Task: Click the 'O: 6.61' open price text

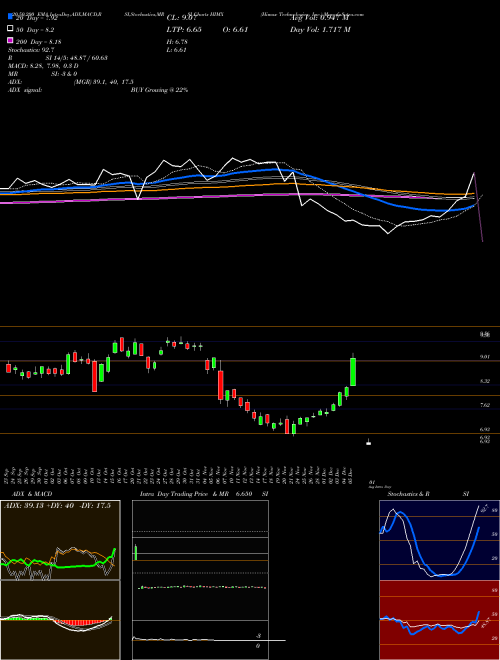Action: coord(235,29)
